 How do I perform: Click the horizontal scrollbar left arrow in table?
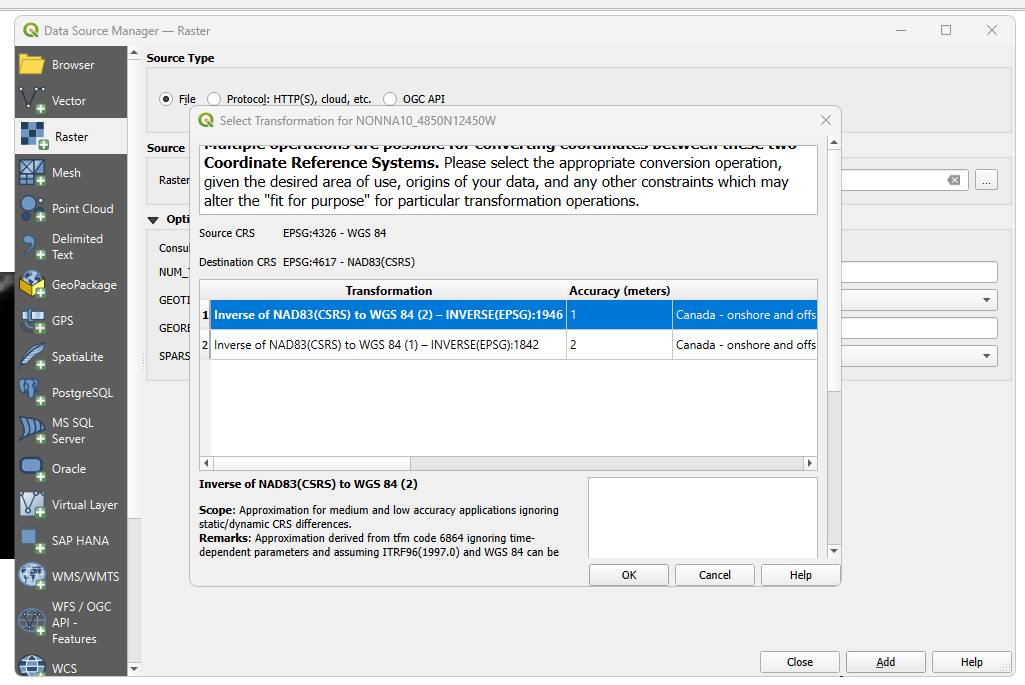click(206, 463)
